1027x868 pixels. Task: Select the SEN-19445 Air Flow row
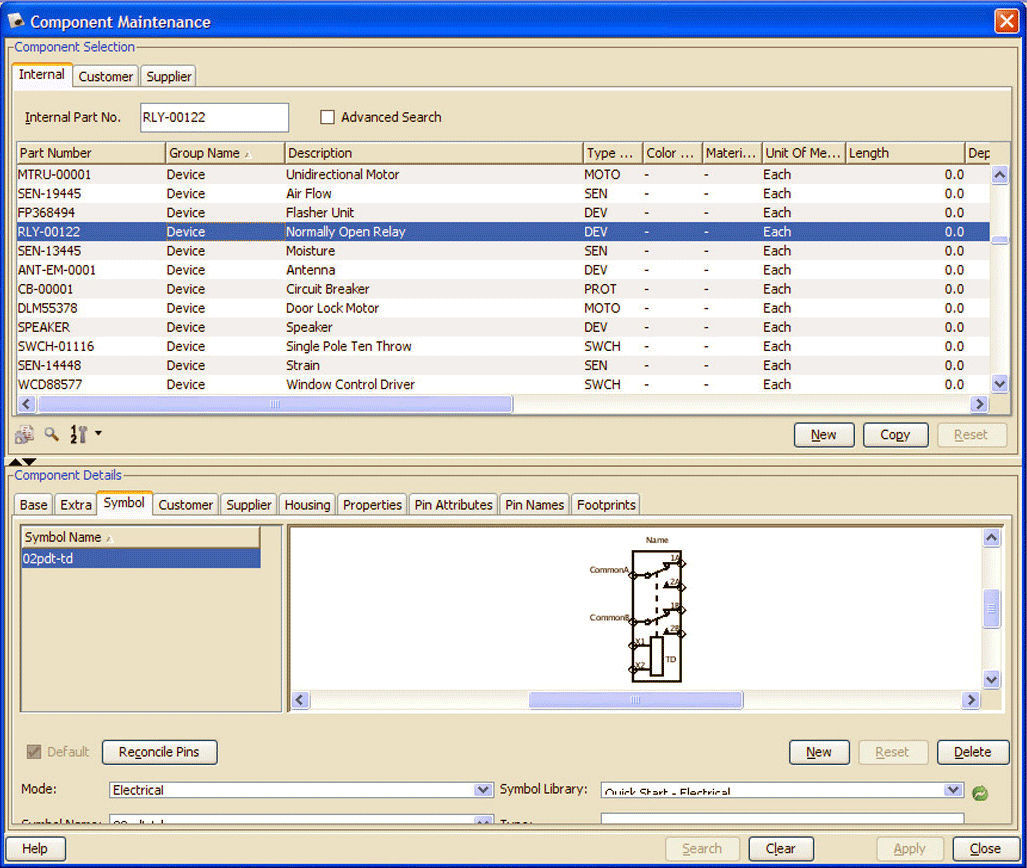(503, 193)
